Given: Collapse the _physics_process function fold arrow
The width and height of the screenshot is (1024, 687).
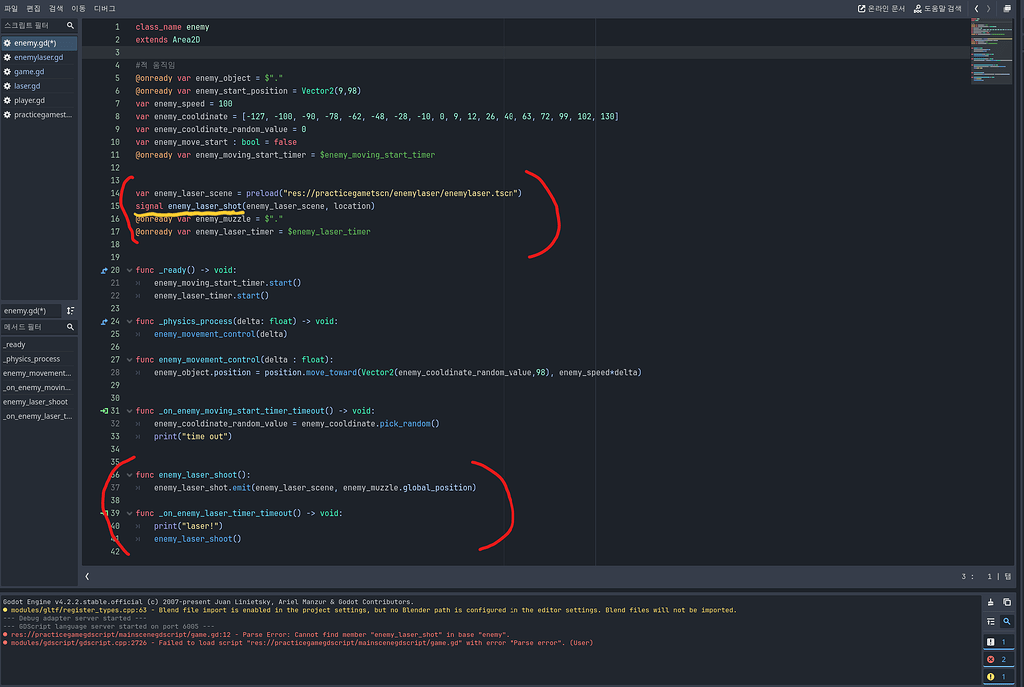Looking at the screenshot, I should (x=129, y=321).
